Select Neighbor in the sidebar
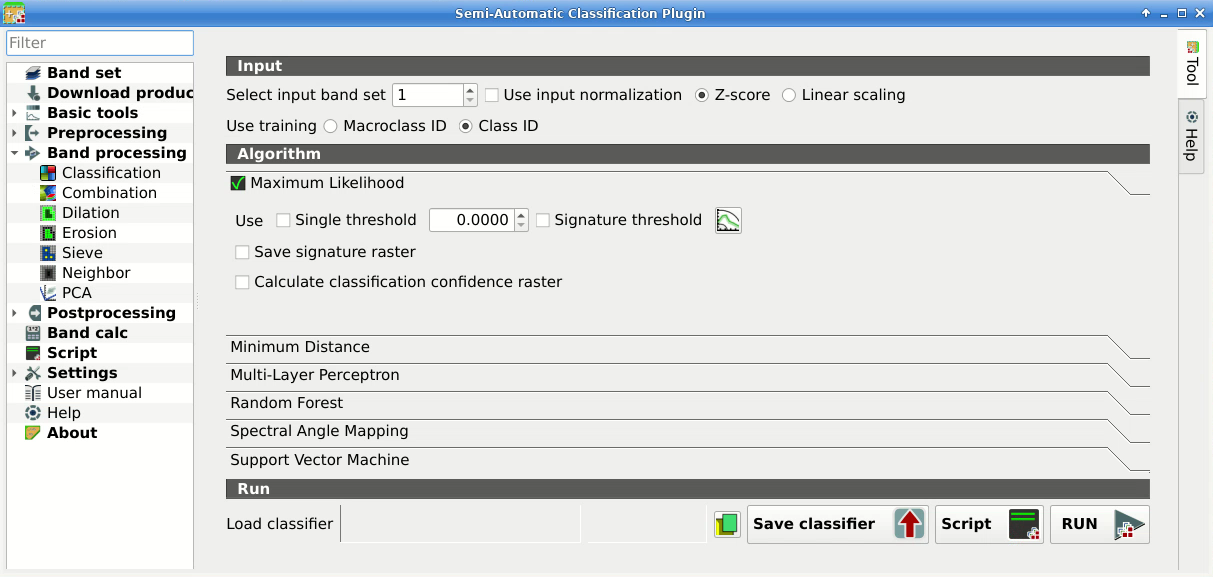 96,273
